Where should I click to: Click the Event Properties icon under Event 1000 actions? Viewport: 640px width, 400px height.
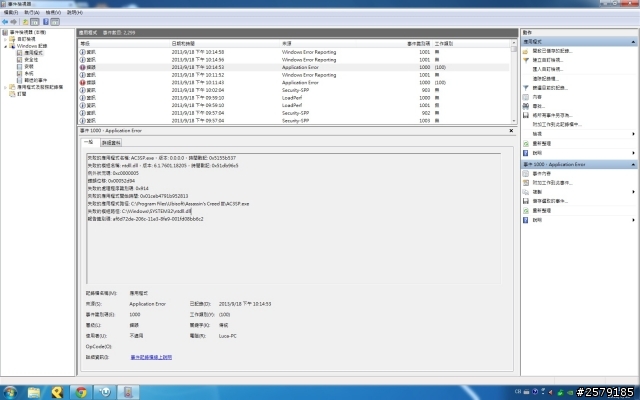[x=526, y=173]
